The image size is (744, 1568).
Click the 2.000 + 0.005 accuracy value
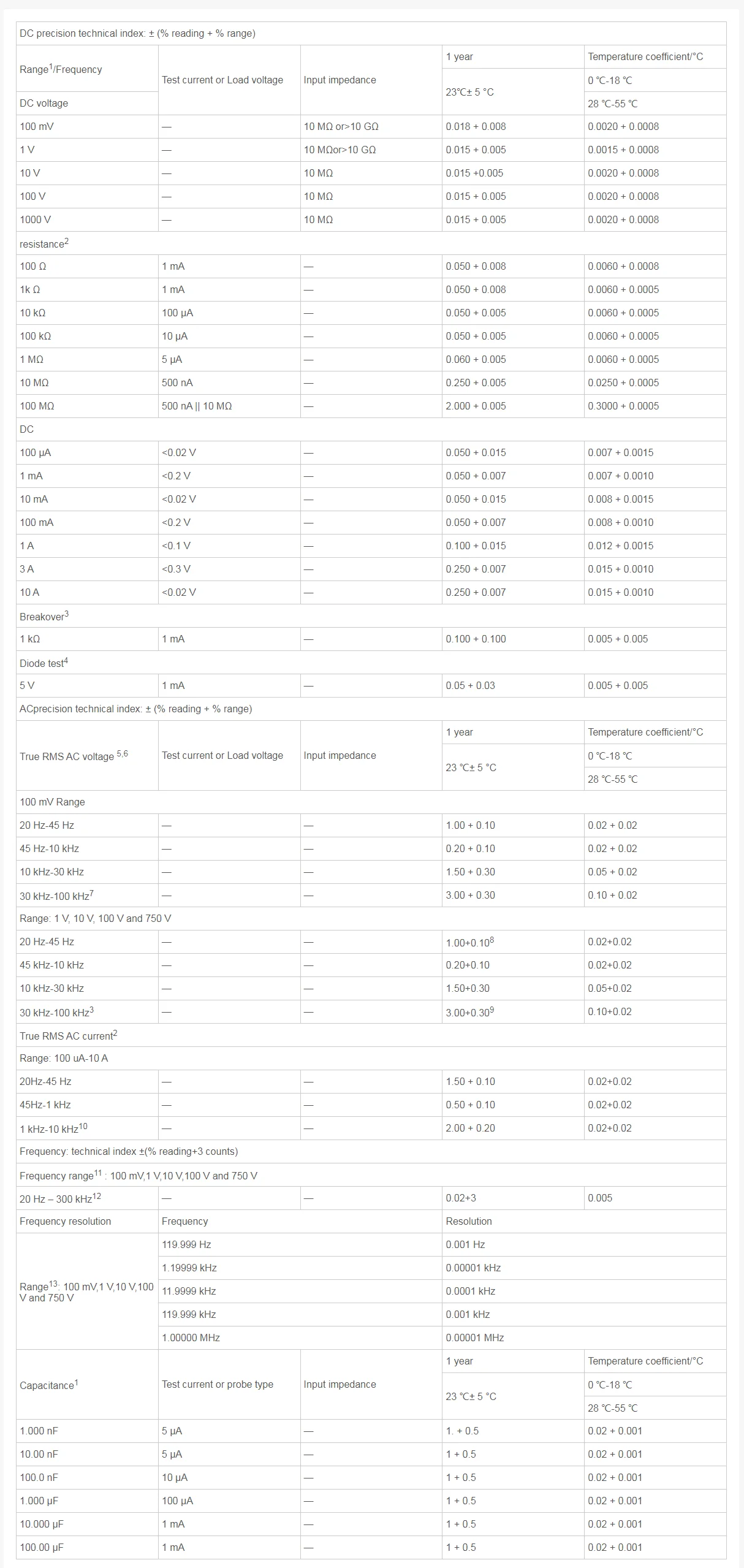476,406
